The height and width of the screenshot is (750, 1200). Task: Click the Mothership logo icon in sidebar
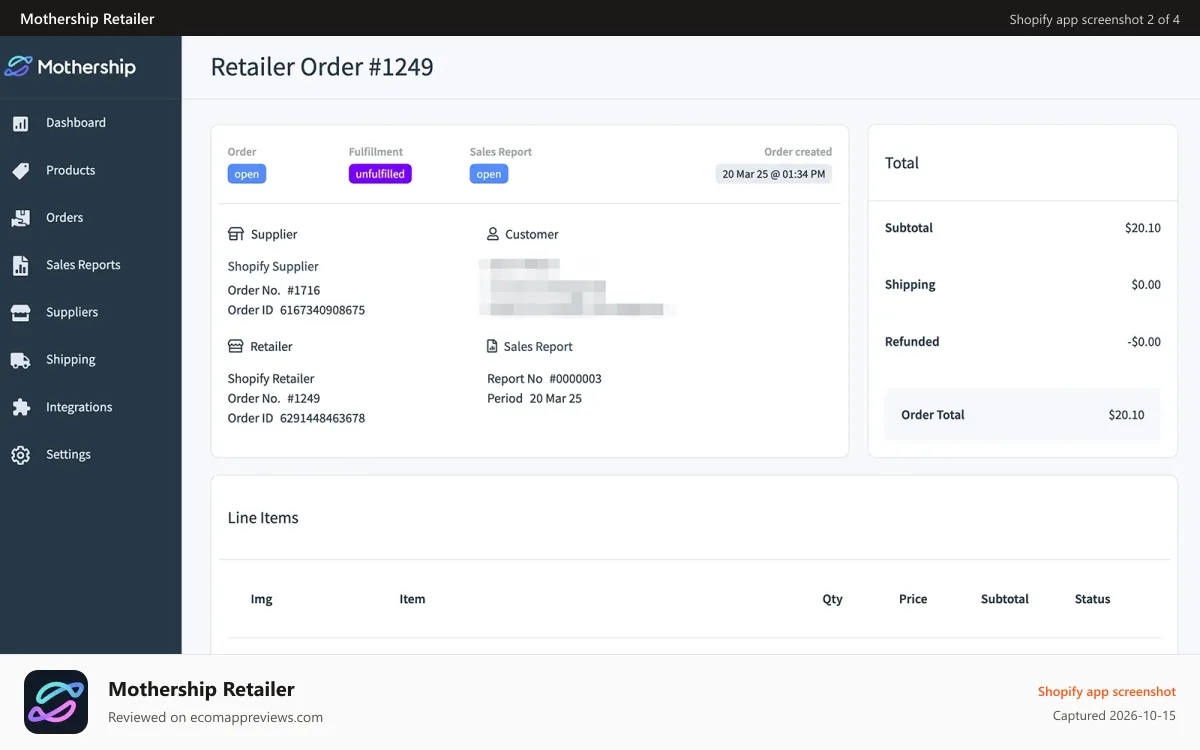pyautogui.click(x=18, y=67)
